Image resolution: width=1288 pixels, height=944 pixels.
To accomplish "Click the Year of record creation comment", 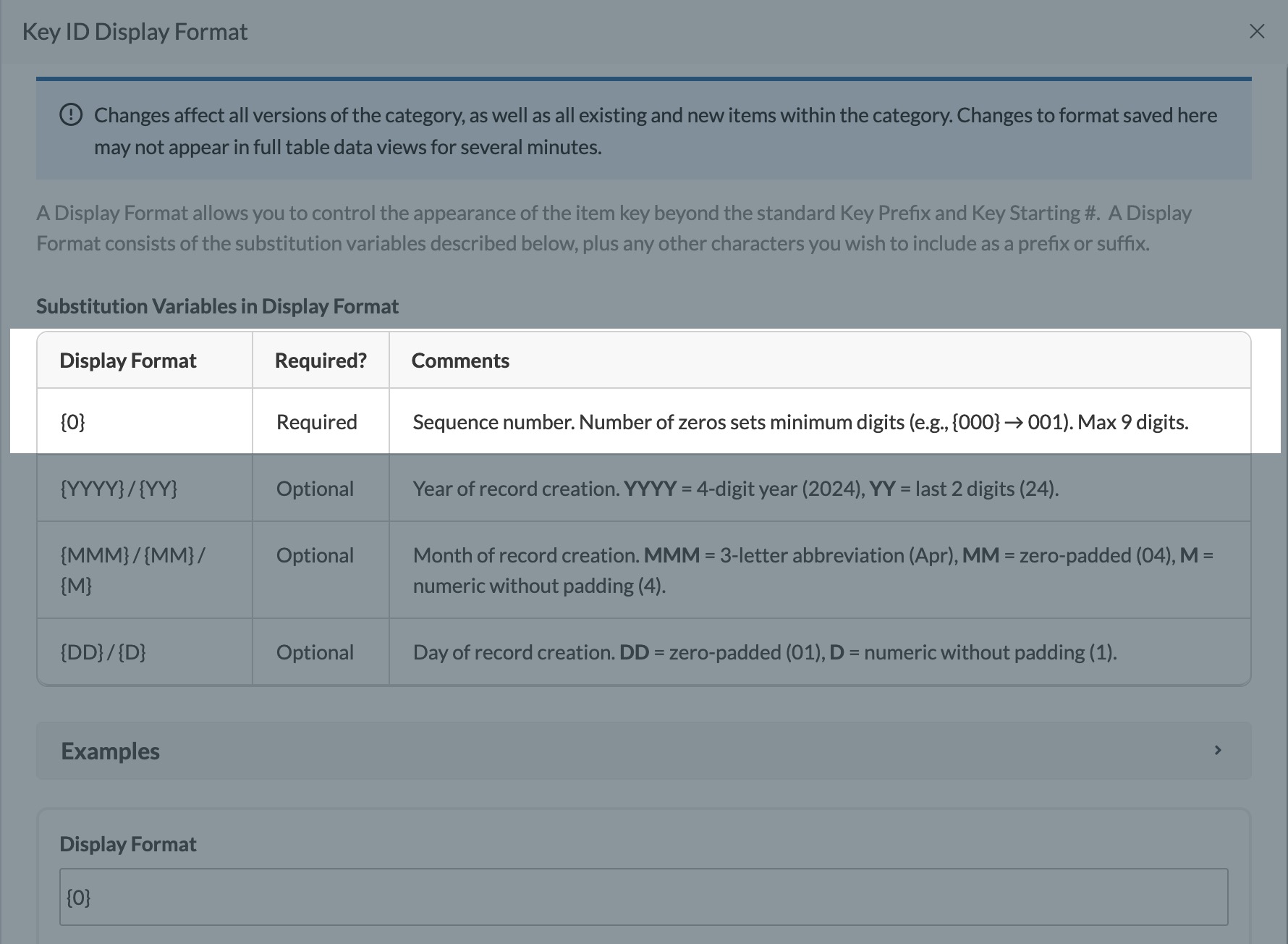I will (736, 489).
